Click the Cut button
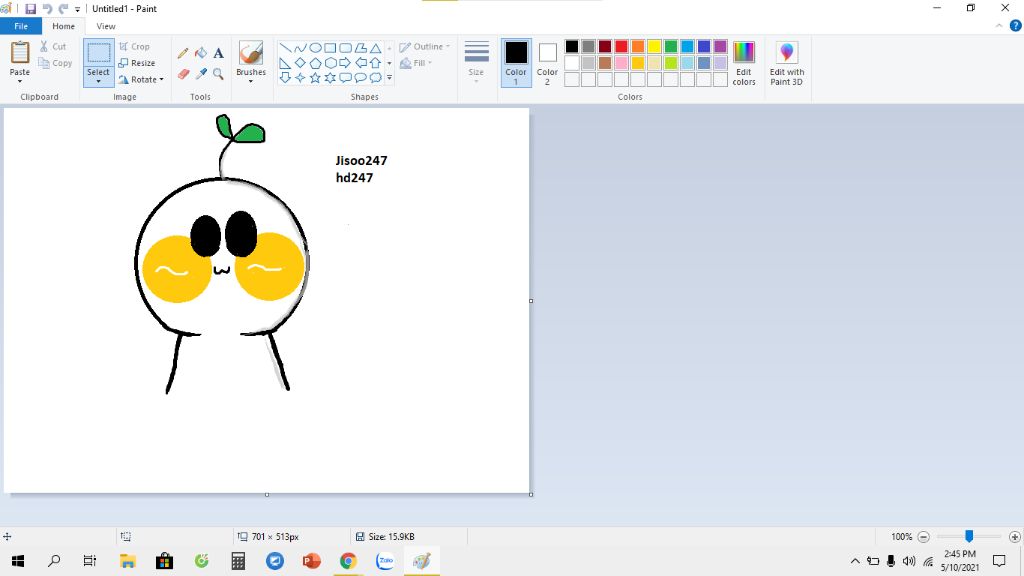The image size is (1024, 576). pos(53,46)
